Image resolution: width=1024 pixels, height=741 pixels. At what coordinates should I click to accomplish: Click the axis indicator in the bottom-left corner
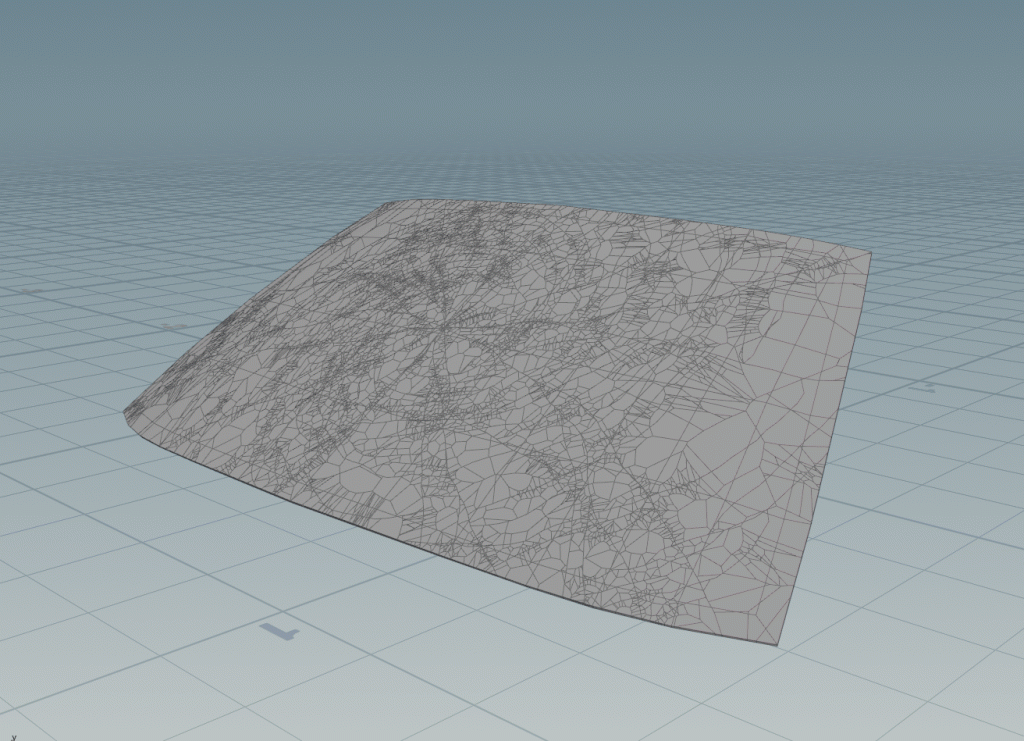(x=12, y=736)
